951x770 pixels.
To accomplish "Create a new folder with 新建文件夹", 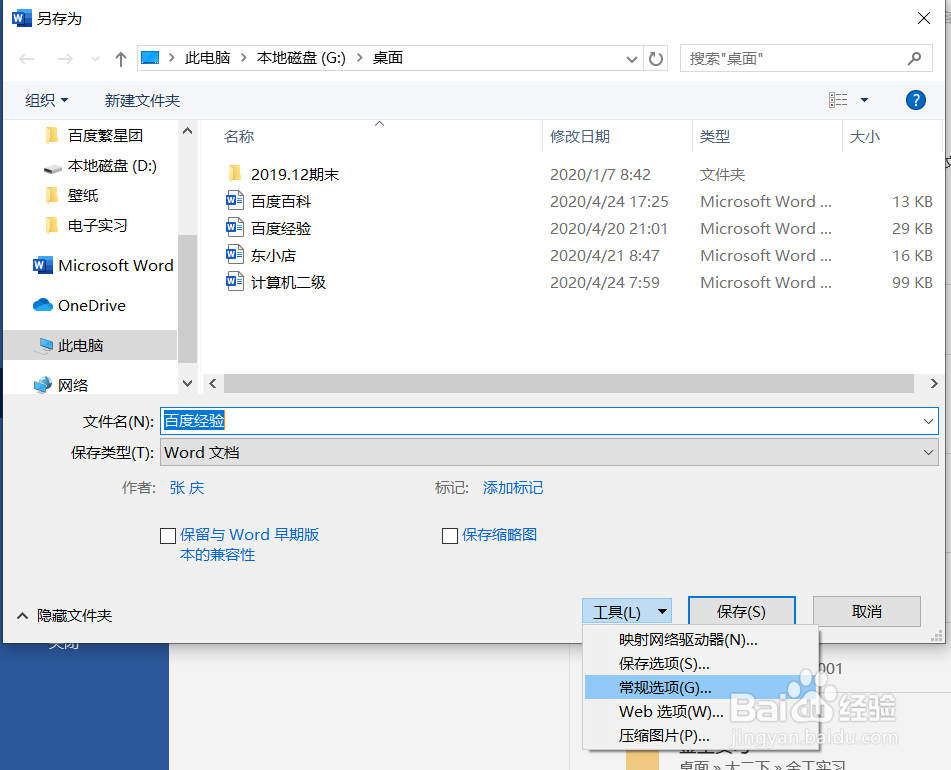I will click(x=142, y=100).
